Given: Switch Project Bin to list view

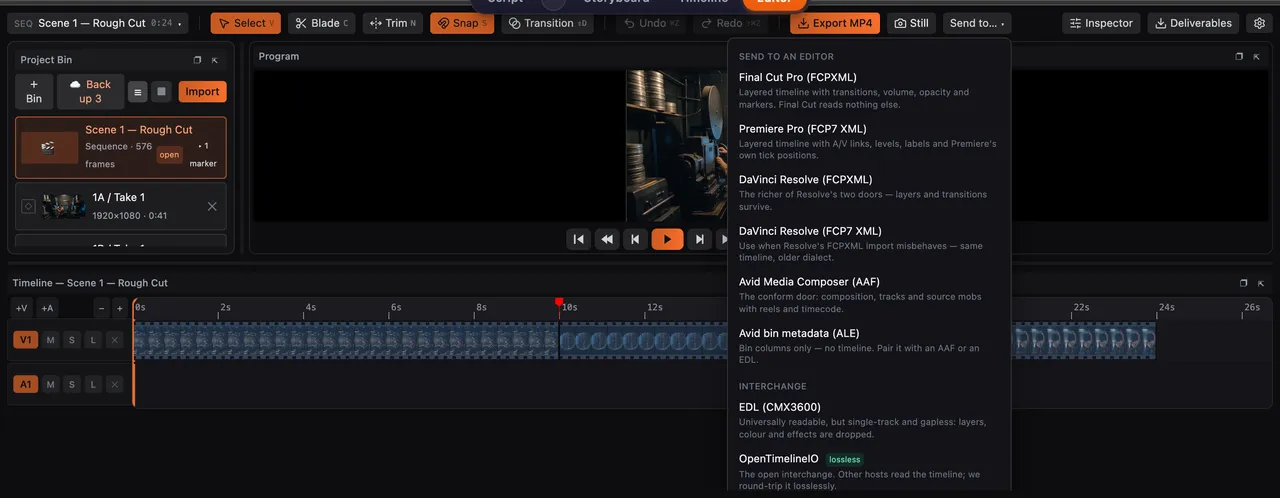Looking at the screenshot, I should click(x=138, y=92).
